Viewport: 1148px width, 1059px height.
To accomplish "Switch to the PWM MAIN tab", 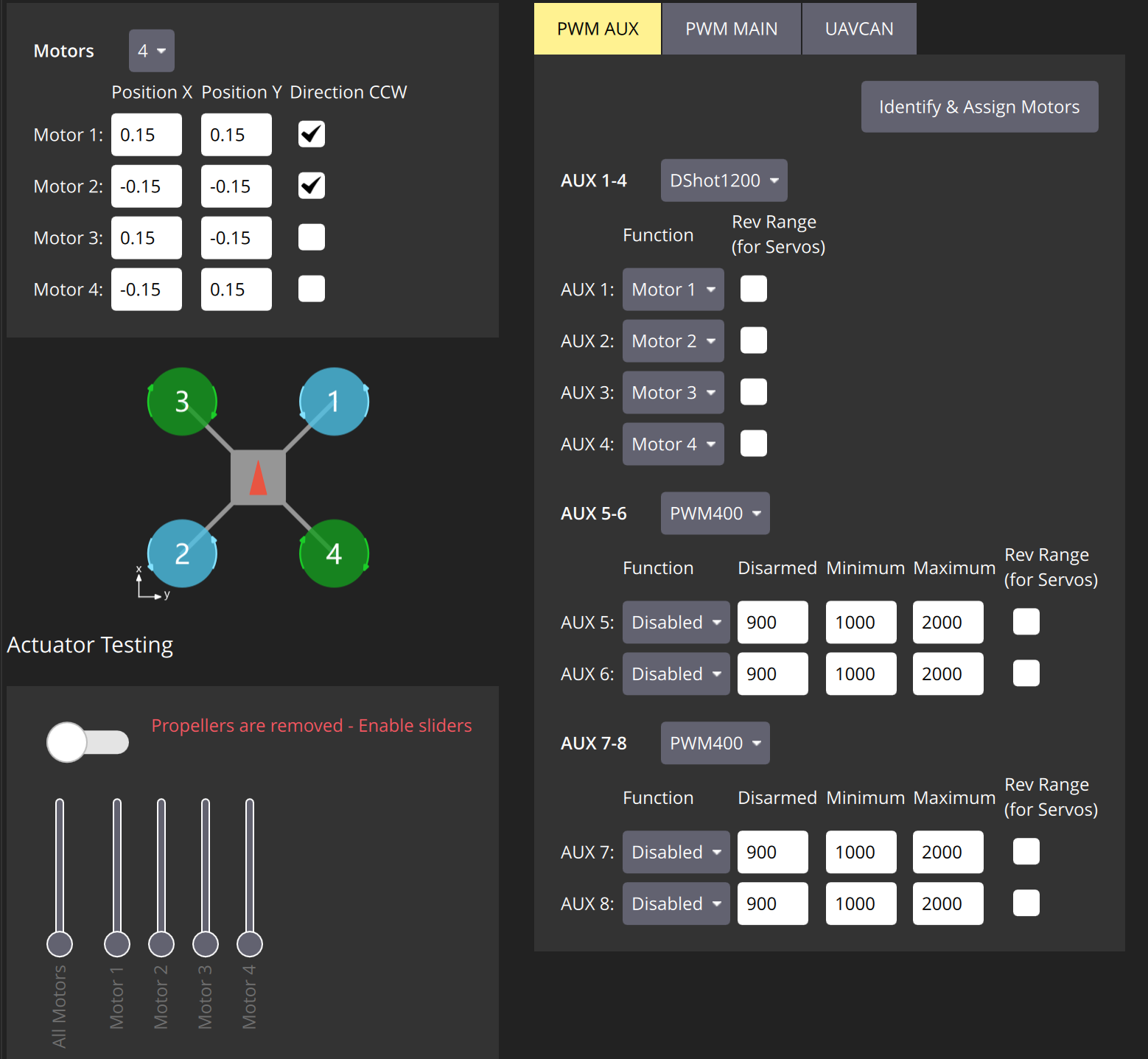I will [x=732, y=29].
